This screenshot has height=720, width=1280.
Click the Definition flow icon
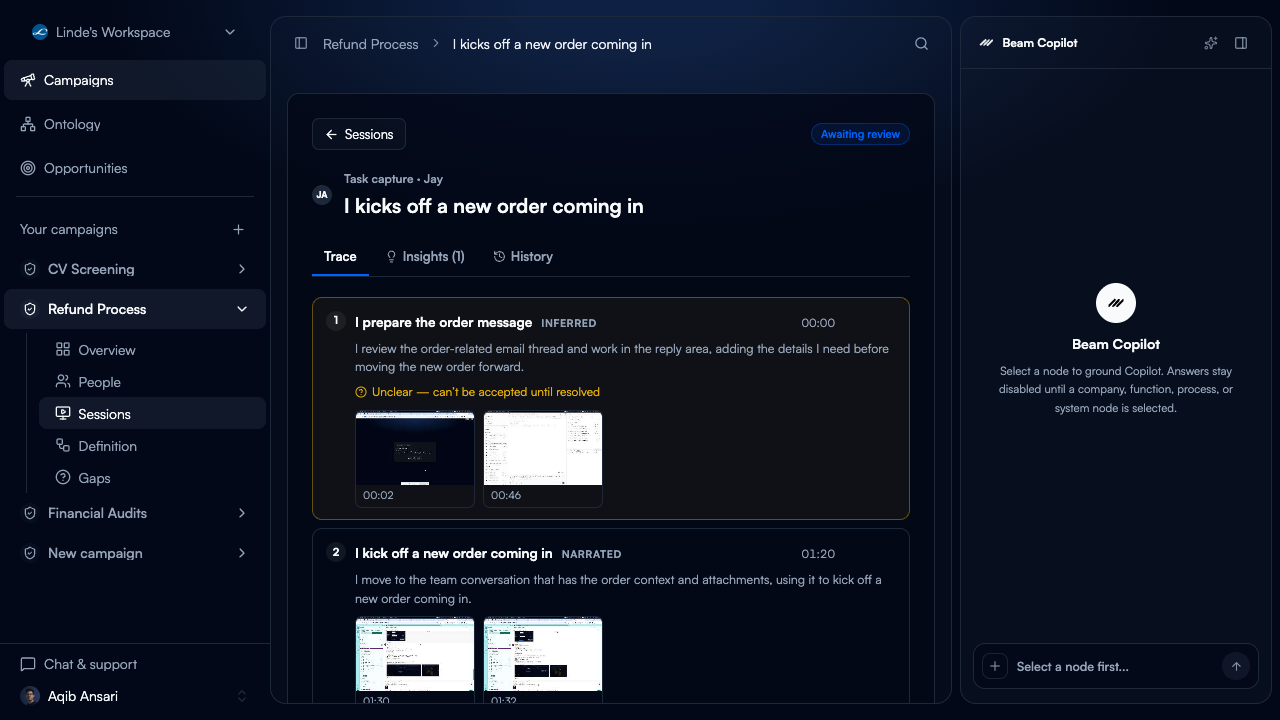pos(63,446)
